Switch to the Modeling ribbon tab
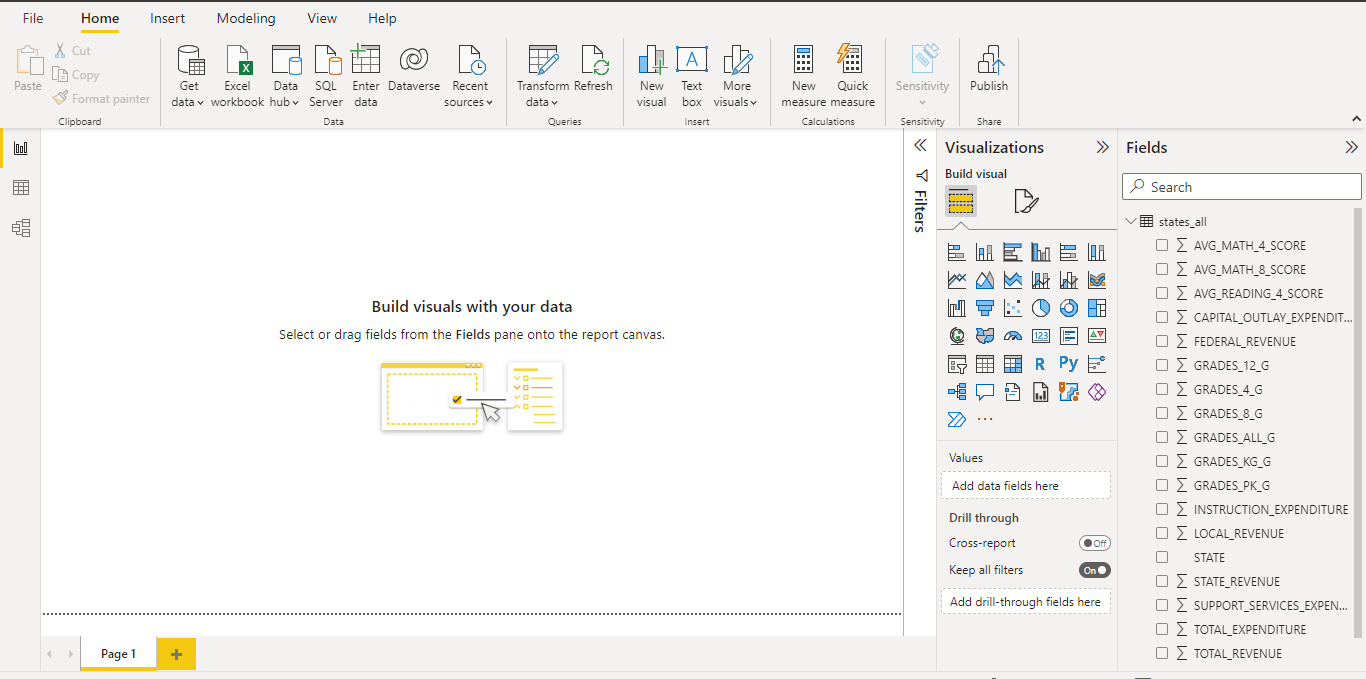The width and height of the screenshot is (1366, 679). (x=245, y=17)
